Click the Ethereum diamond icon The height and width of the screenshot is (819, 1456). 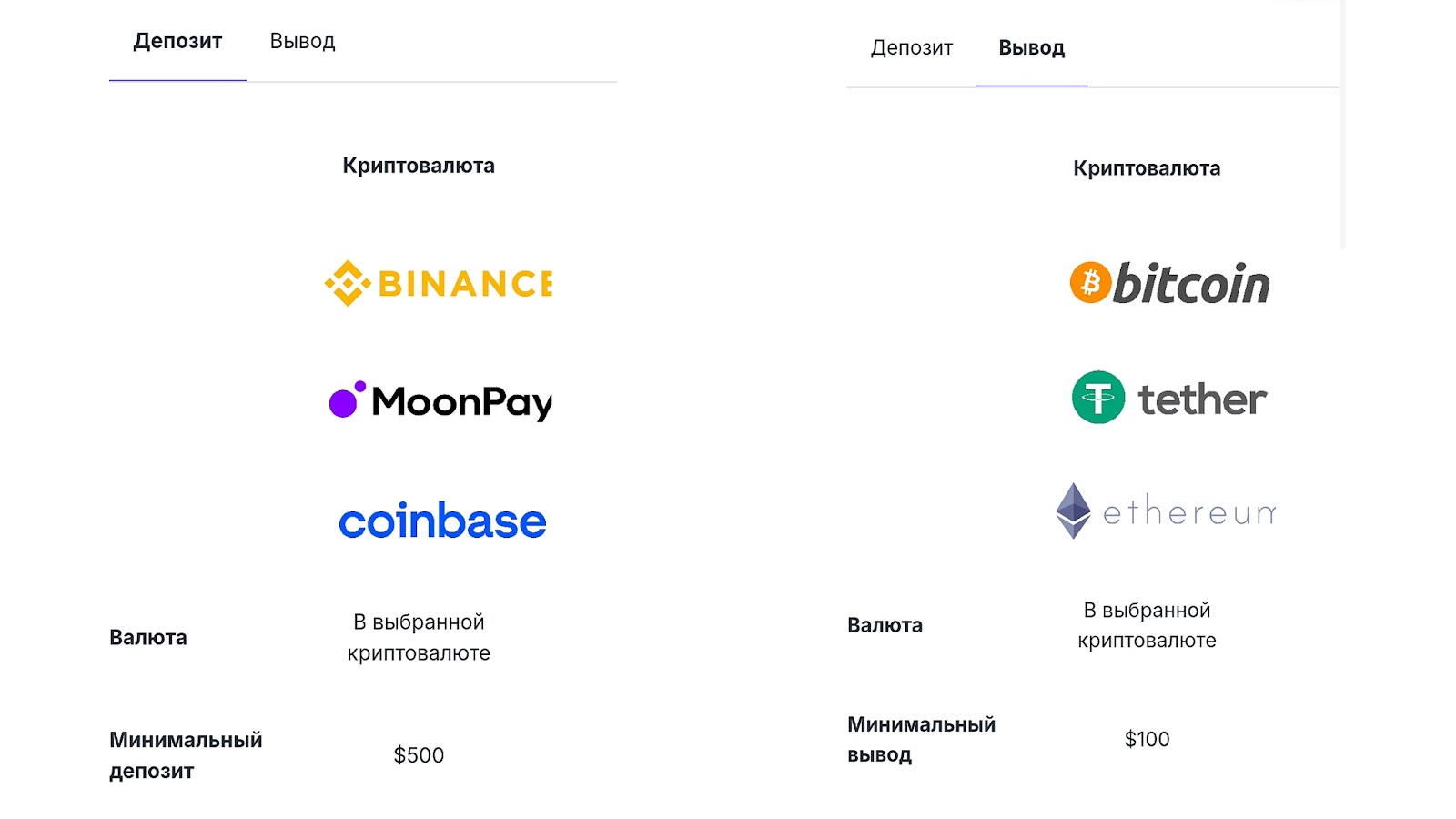1073,511
